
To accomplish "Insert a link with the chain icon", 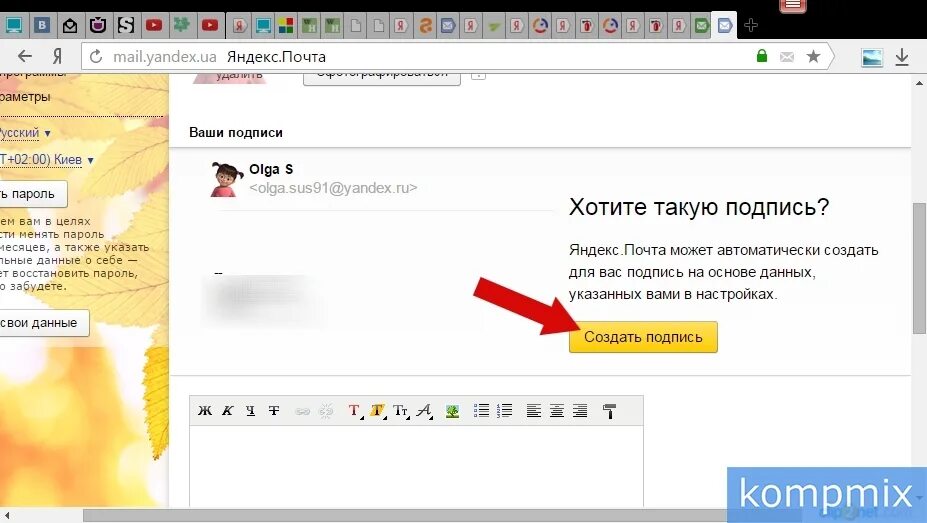I will (x=302, y=411).
